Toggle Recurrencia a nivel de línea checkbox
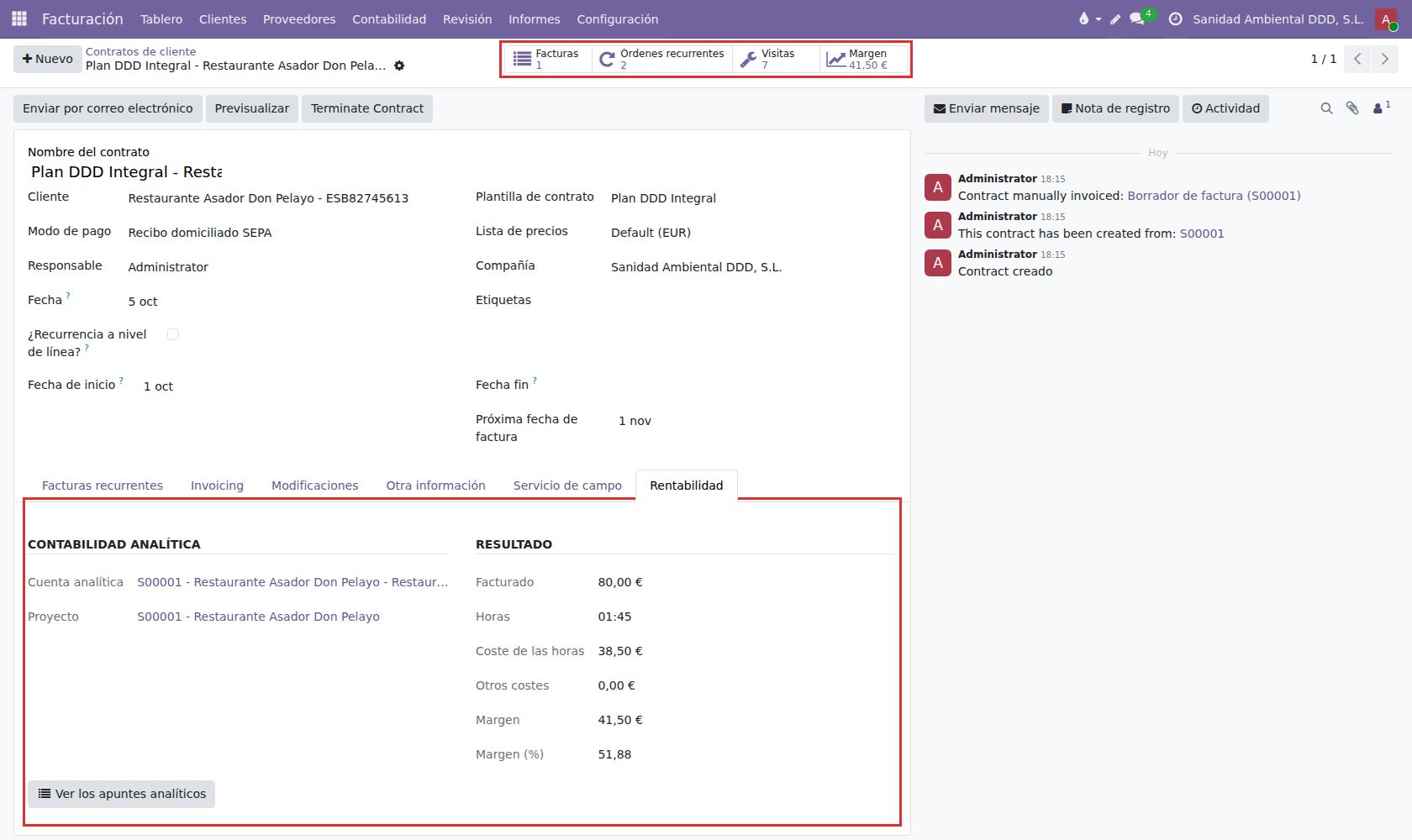The image size is (1412, 840). (173, 334)
